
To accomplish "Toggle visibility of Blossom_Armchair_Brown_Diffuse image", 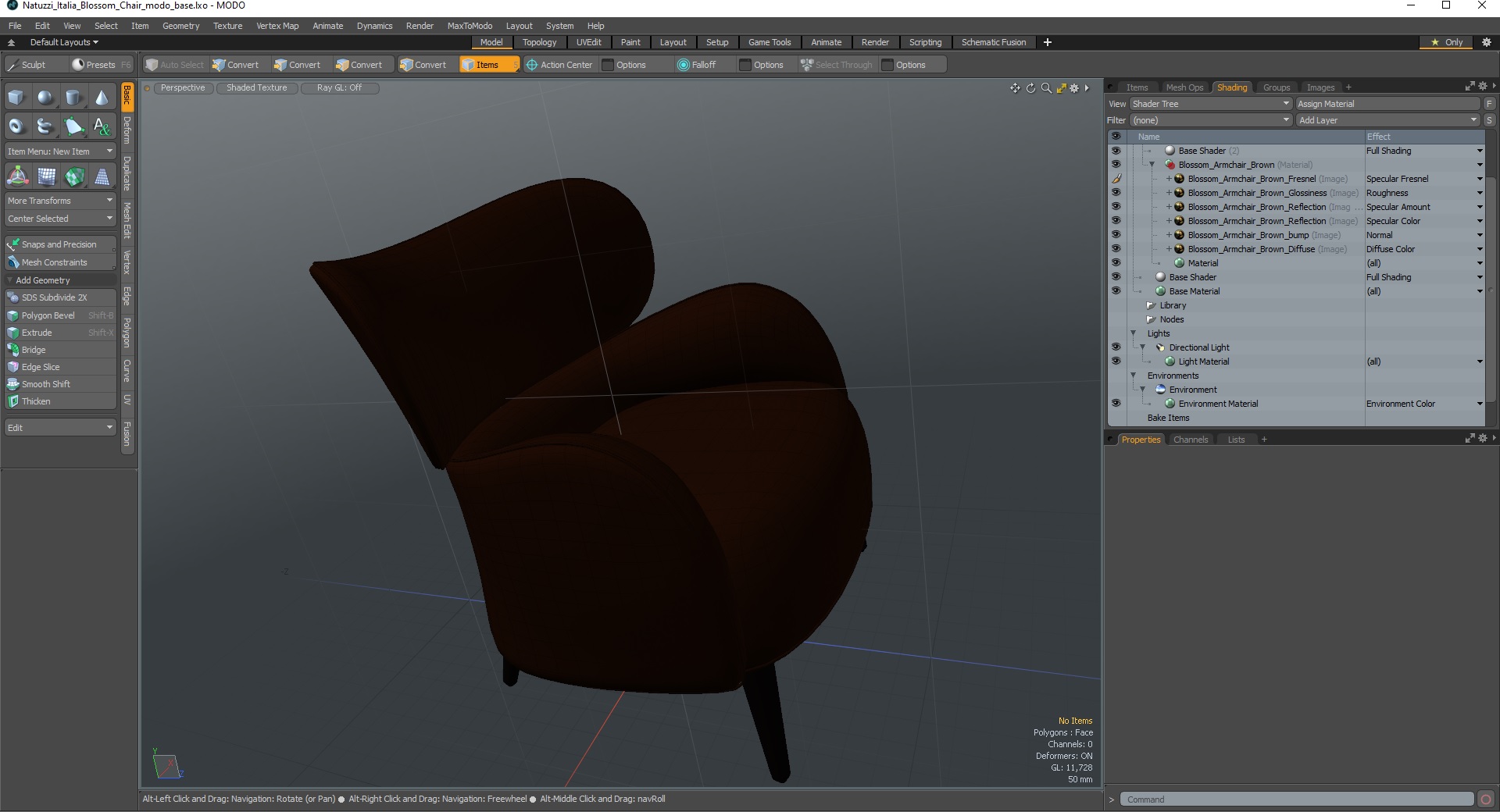I will [x=1116, y=249].
